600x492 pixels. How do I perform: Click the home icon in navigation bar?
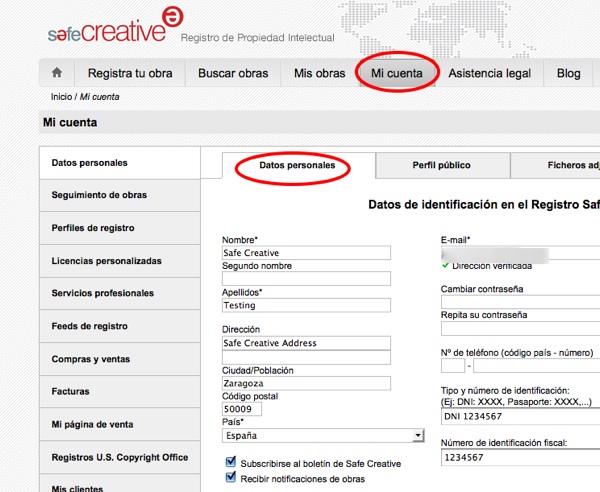coord(57,73)
